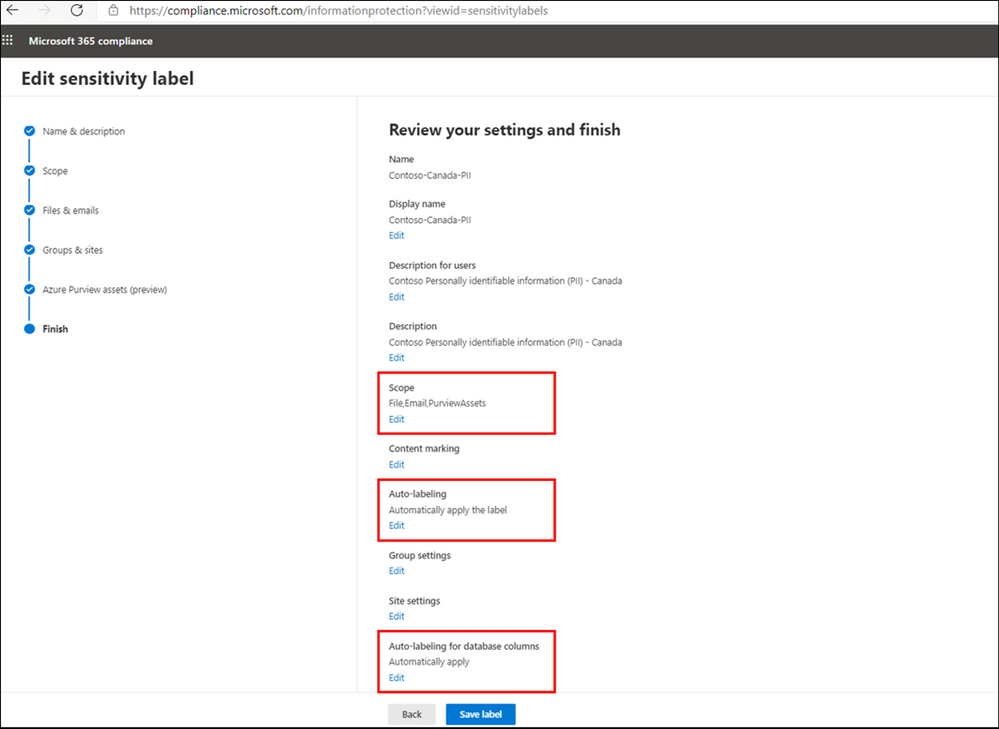The image size is (999, 729).
Task: Click the Contoso-Canada-PII name value
Action: point(430,175)
